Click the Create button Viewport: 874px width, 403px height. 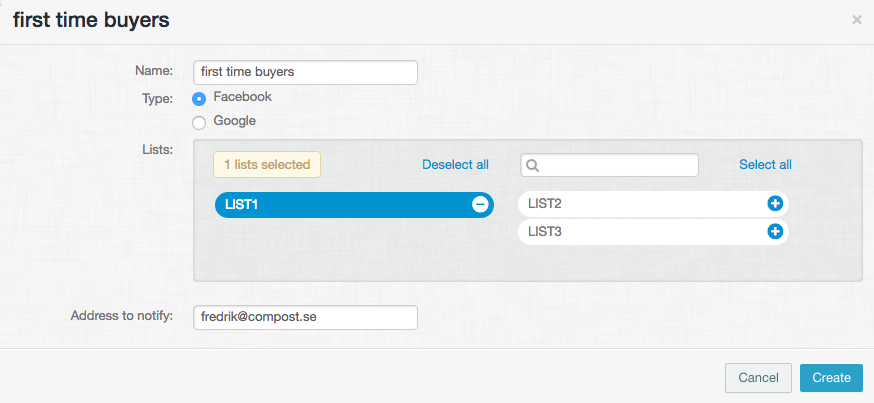(x=831, y=378)
